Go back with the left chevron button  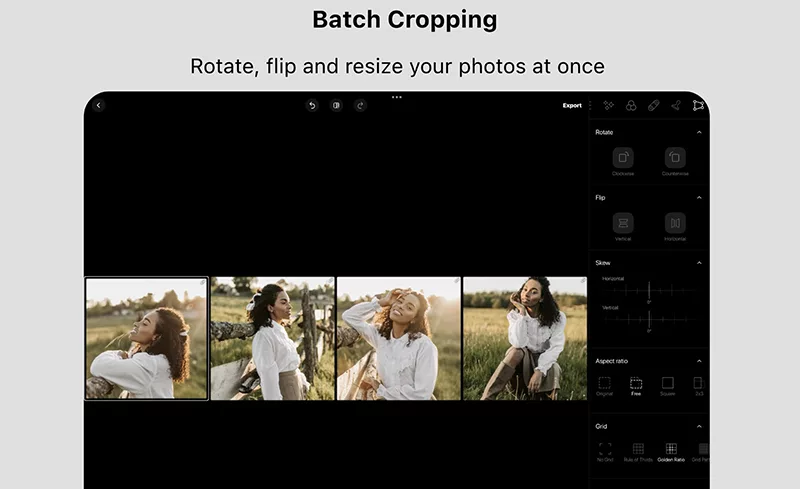click(x=99, y=106)
